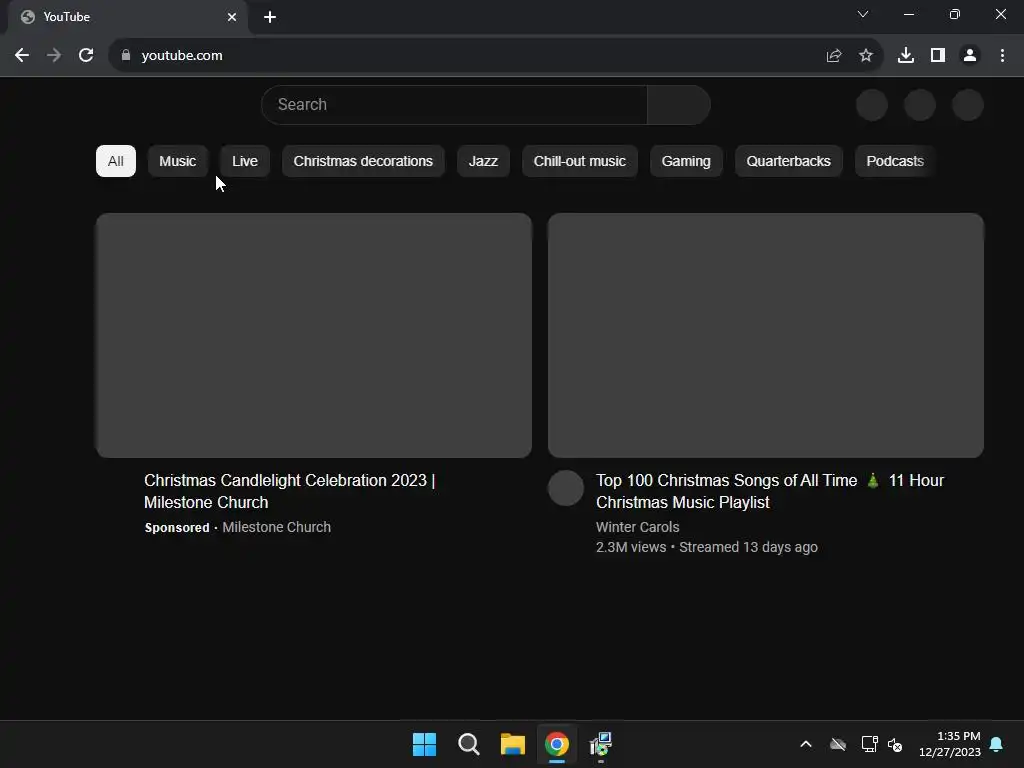The image size is (1024, 768).
Task: Open Christmas Candlelight Celebration 2023 title link
Action: tap(289, 491)
